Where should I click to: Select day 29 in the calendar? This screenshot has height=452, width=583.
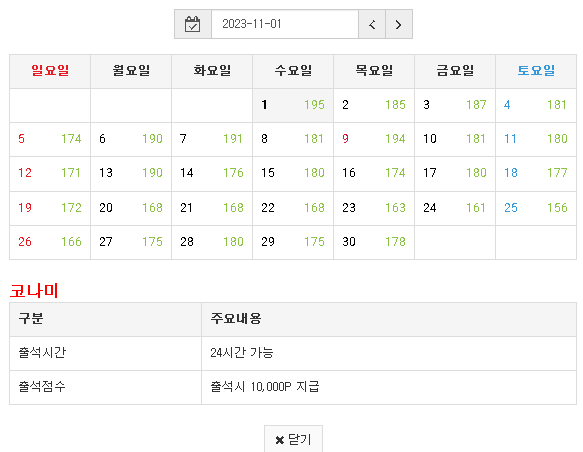click(268, 242)
